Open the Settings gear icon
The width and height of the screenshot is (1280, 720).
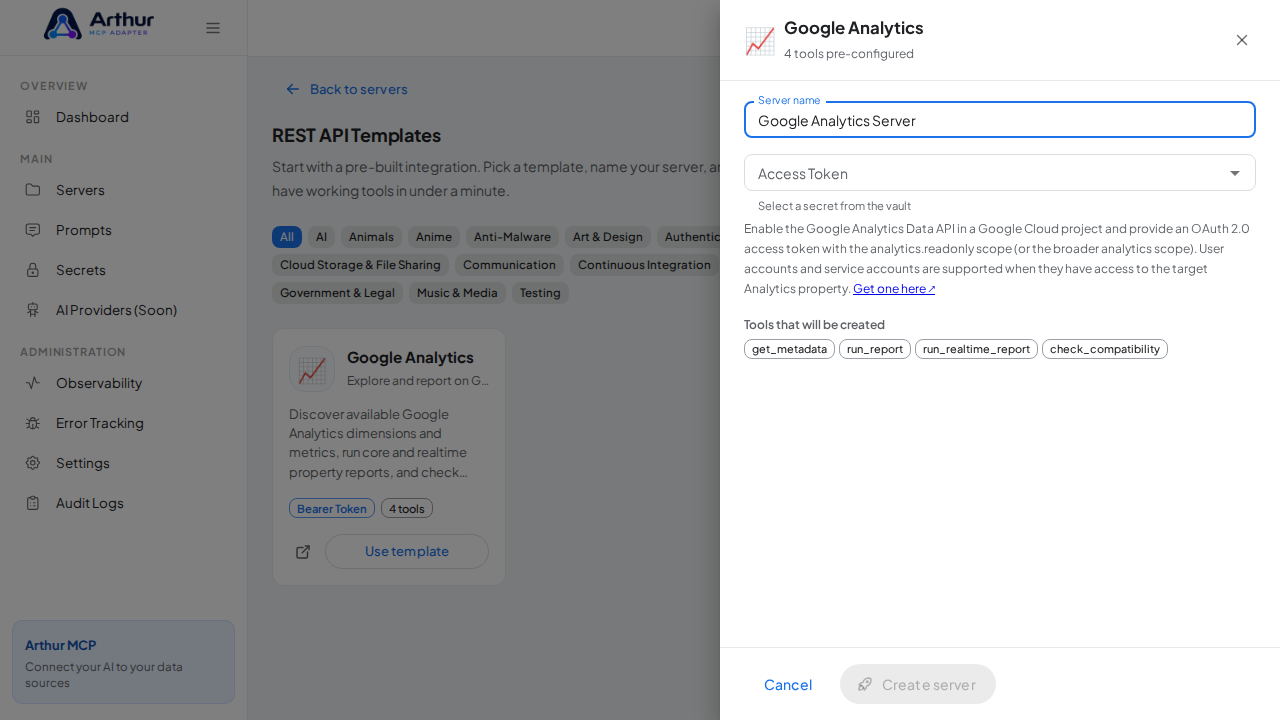pos(33,463)
